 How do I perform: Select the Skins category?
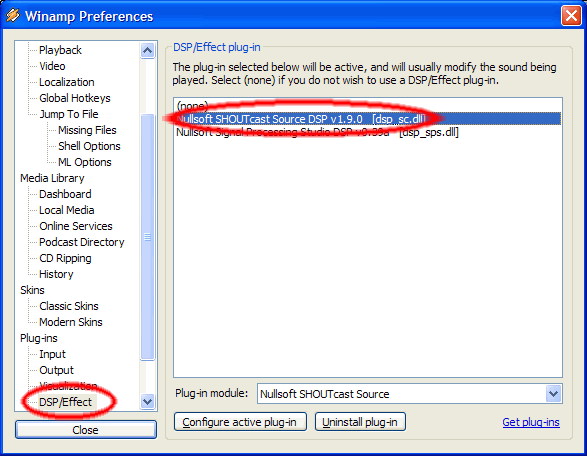[x=32, y=290]
